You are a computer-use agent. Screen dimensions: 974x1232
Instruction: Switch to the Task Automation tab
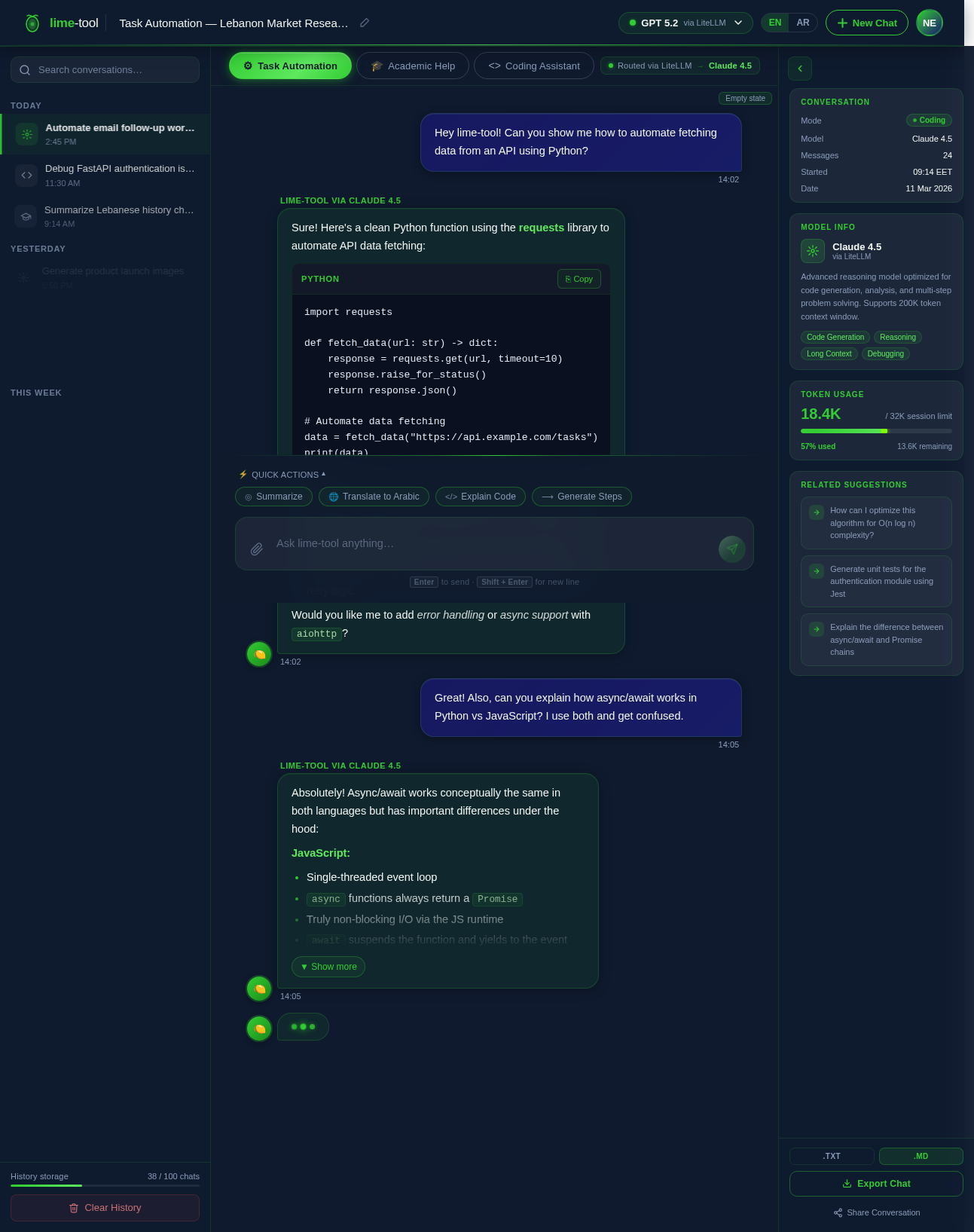pyautogui.click(x=290, y=66)
